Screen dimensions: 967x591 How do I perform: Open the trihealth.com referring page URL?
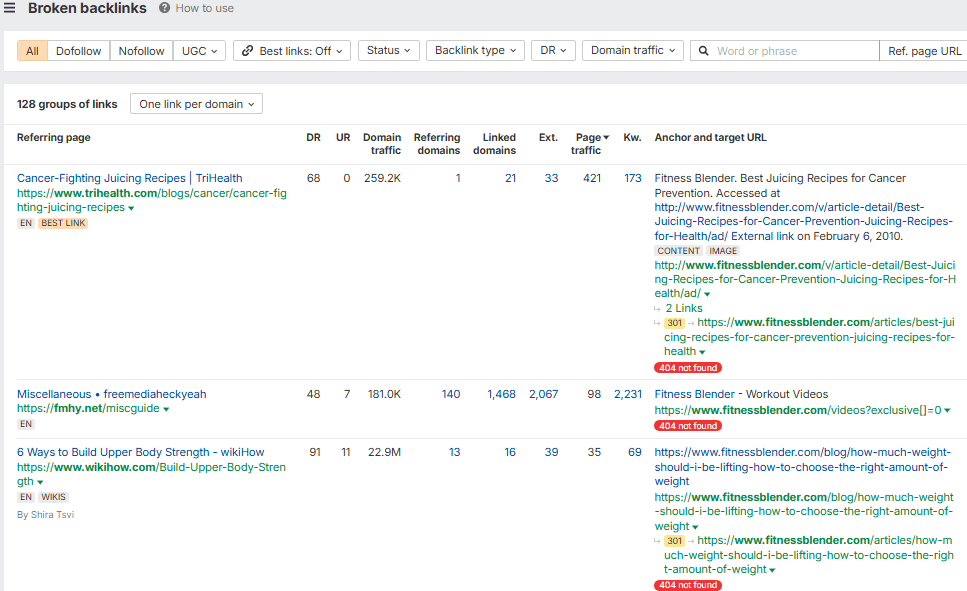(152, 200)
